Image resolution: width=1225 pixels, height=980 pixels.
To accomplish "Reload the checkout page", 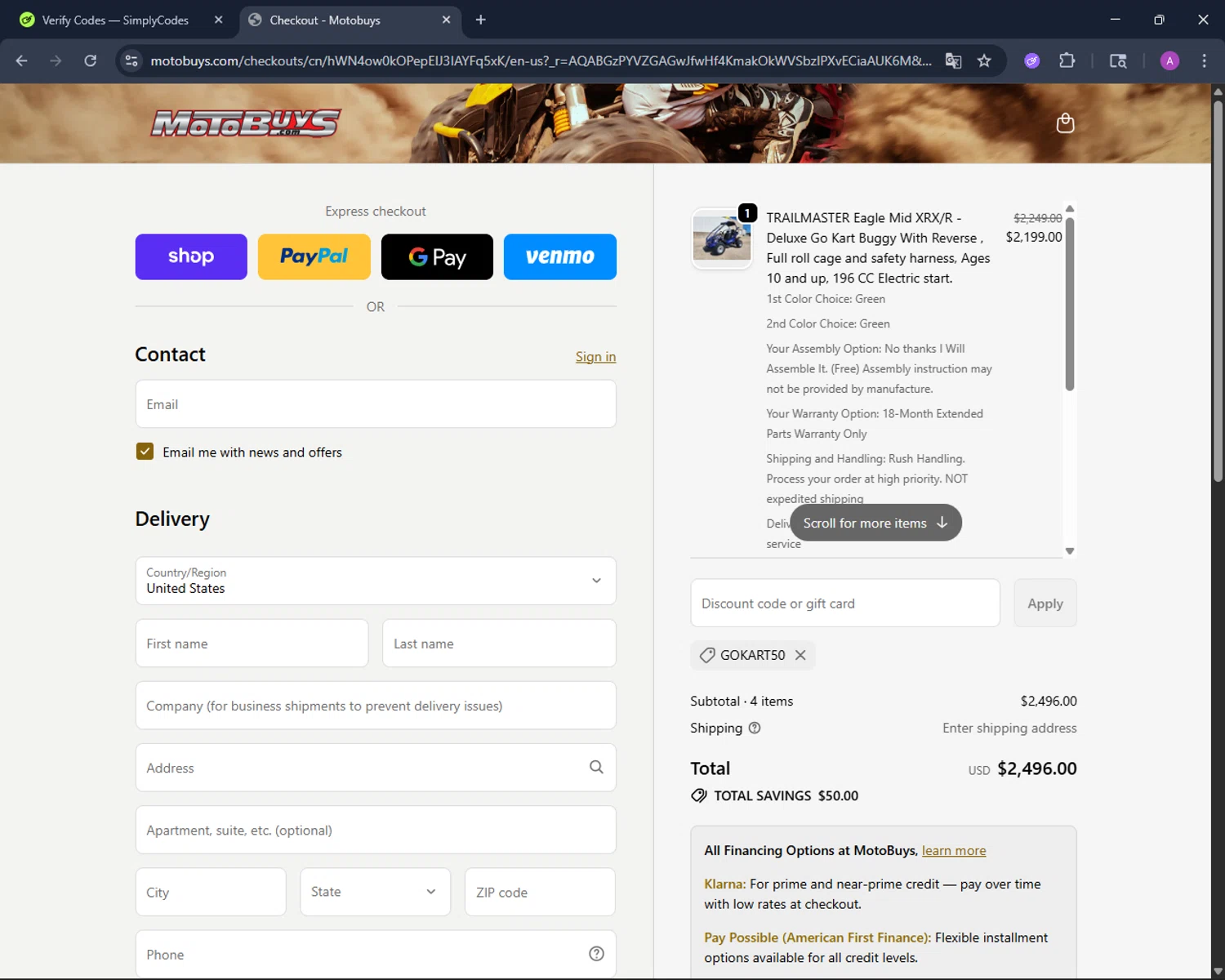I will [91, 60].
